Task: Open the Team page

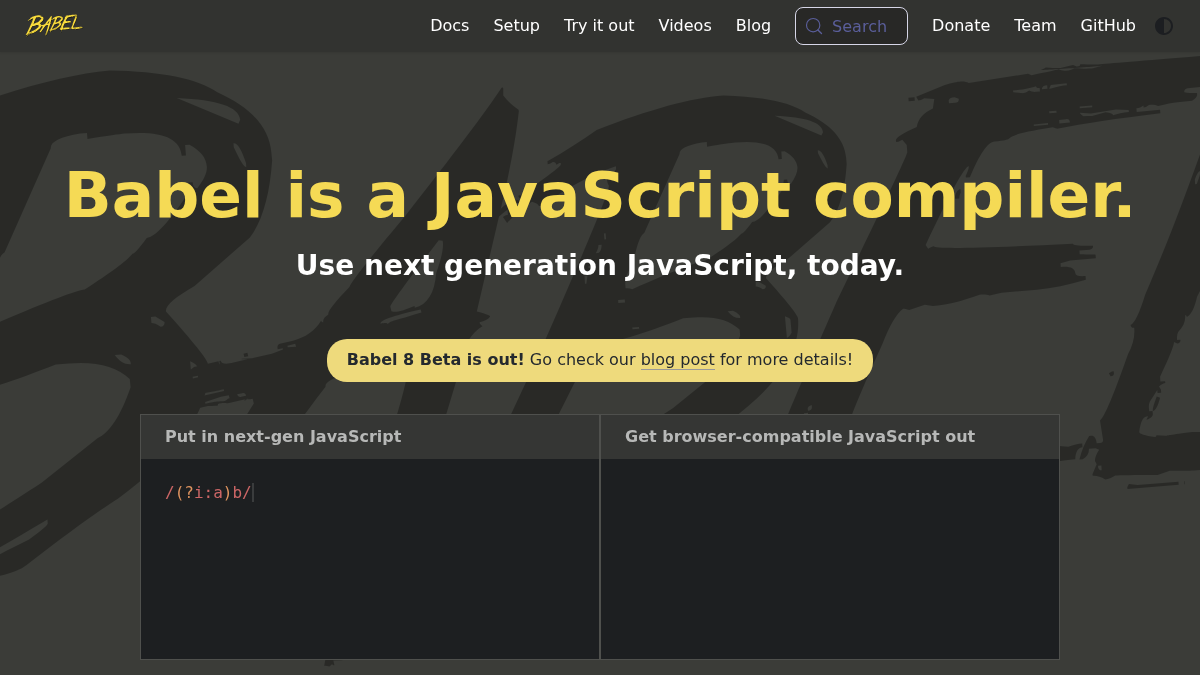Action: click(1035, 26)
